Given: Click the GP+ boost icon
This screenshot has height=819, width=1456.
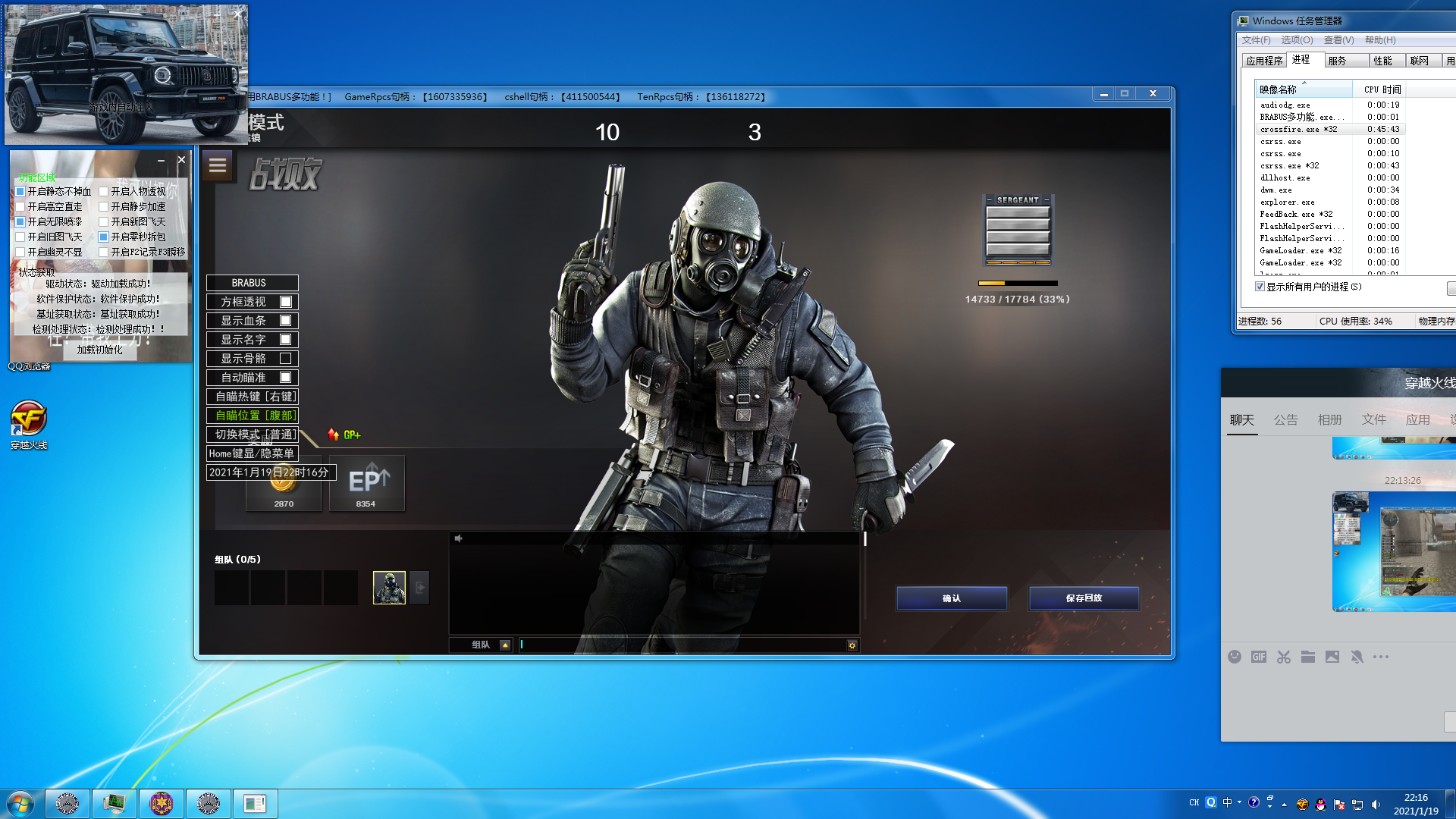Looking at the screenshot, I should tap(344, 435).
